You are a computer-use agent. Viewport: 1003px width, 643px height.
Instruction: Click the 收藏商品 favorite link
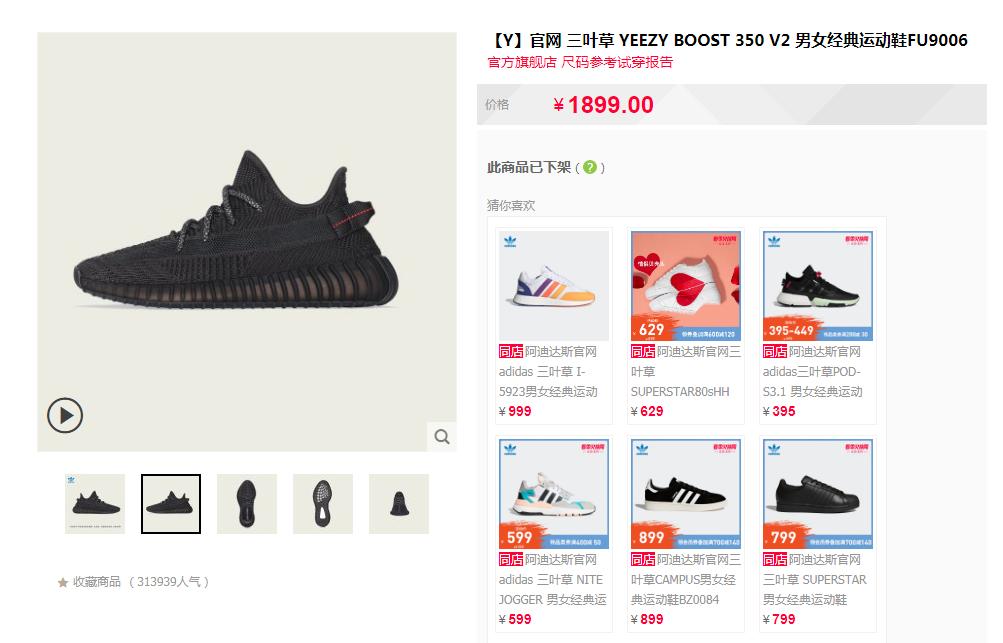point(97,582)
